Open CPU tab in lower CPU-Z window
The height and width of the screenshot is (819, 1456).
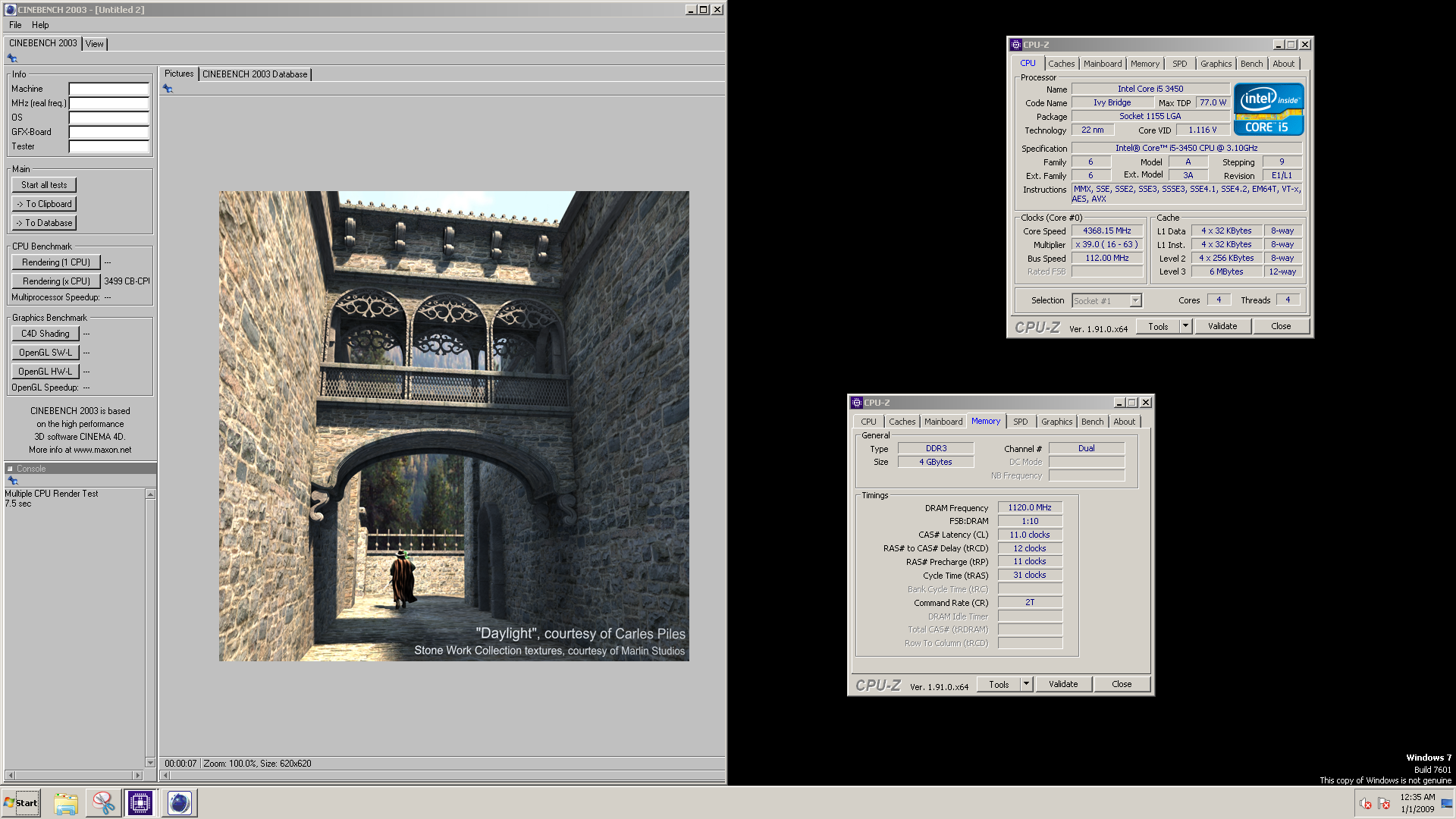click(x=869, y=422)
